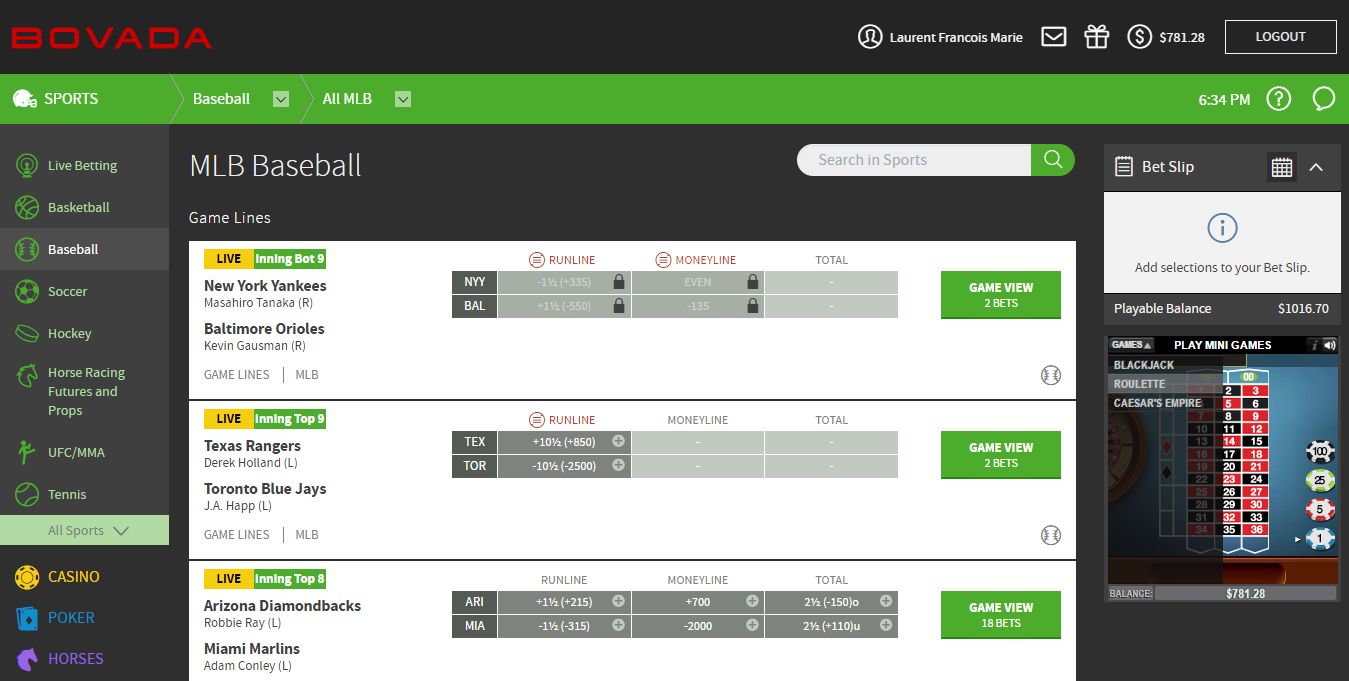Add total 2½ (-150)o to bet slip
Screen dimensions: 1349x681
pyautogui.click(x=831, y=602)
